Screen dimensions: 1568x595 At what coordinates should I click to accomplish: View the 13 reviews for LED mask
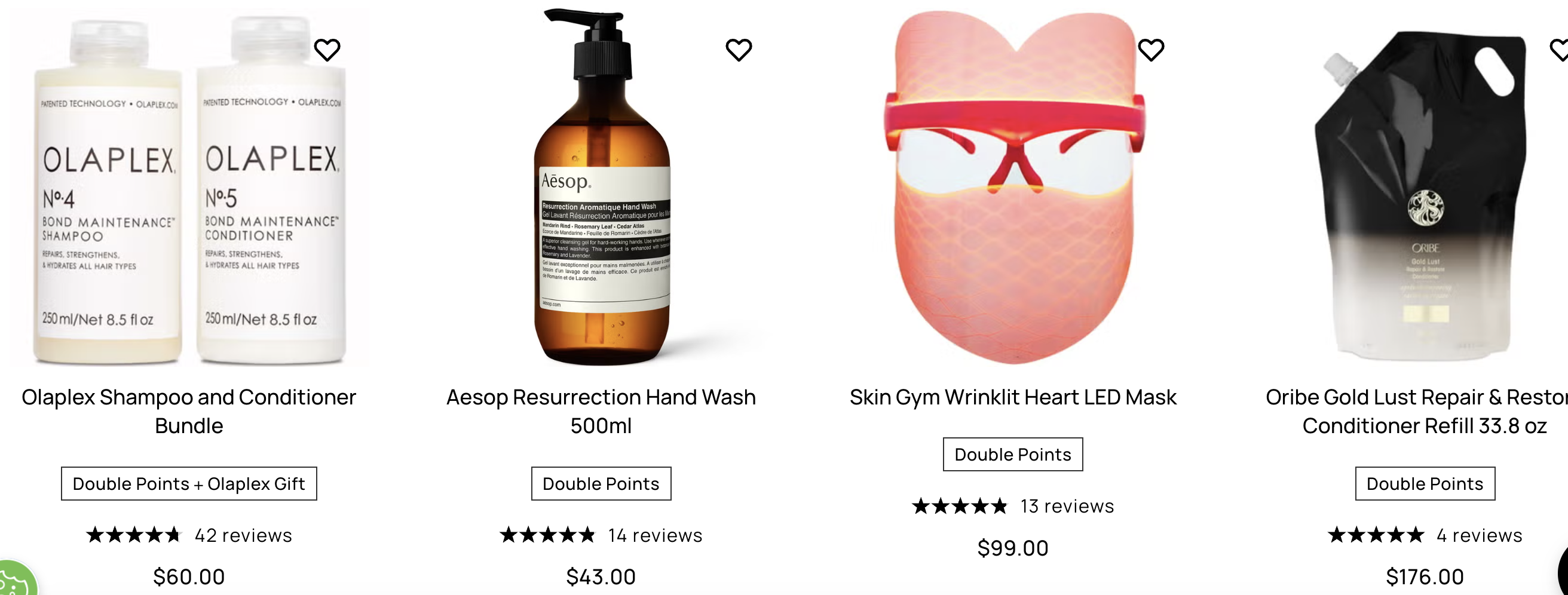(x=1067, y=506)
